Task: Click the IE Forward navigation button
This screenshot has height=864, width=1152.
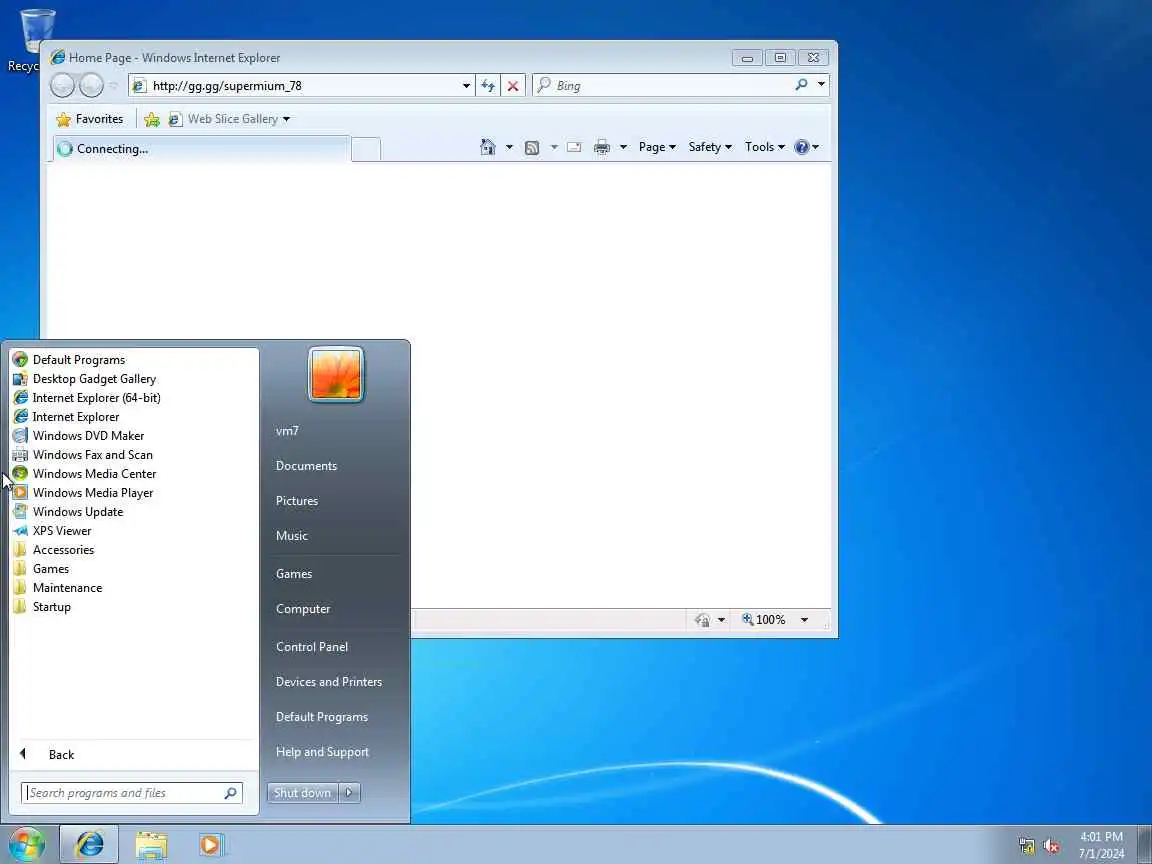Action: (x=91, y=86)
